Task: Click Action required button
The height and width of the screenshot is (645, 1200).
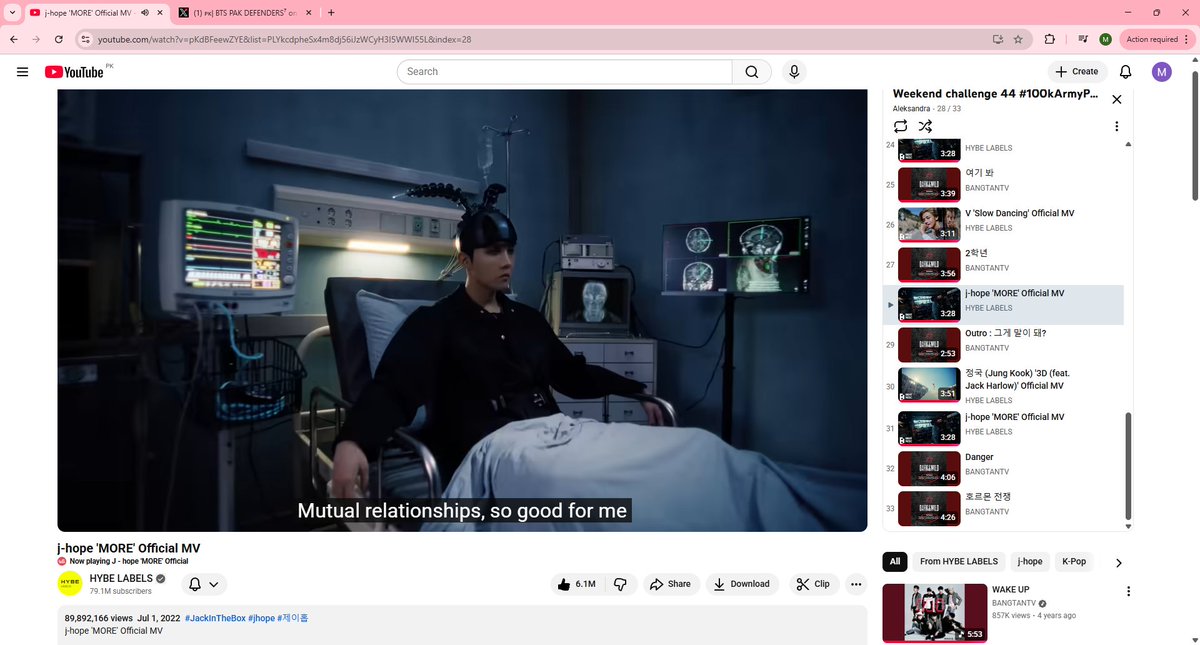Action: pos(1157,39)
